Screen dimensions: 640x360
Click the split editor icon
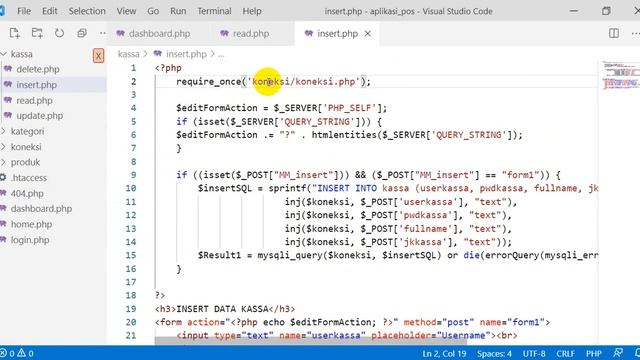point(613,33)
